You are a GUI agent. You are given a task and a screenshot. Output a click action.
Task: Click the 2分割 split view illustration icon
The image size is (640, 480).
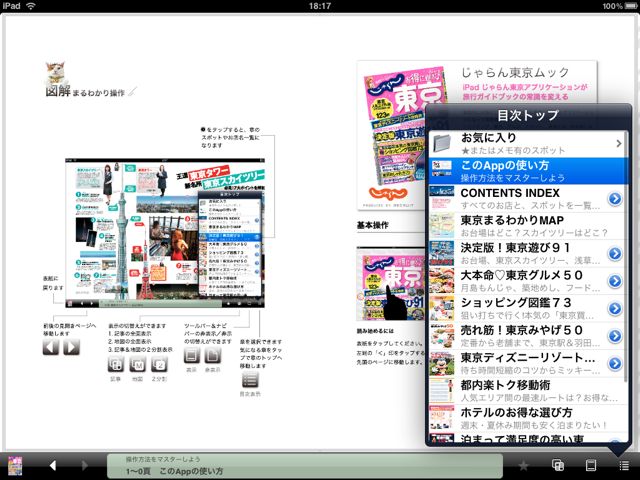coord(160,364)
